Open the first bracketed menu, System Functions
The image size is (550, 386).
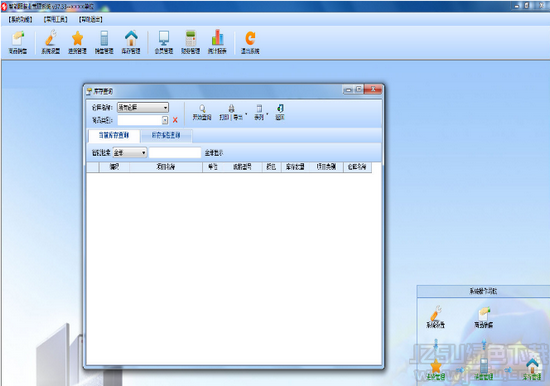[x=20, y=20]
